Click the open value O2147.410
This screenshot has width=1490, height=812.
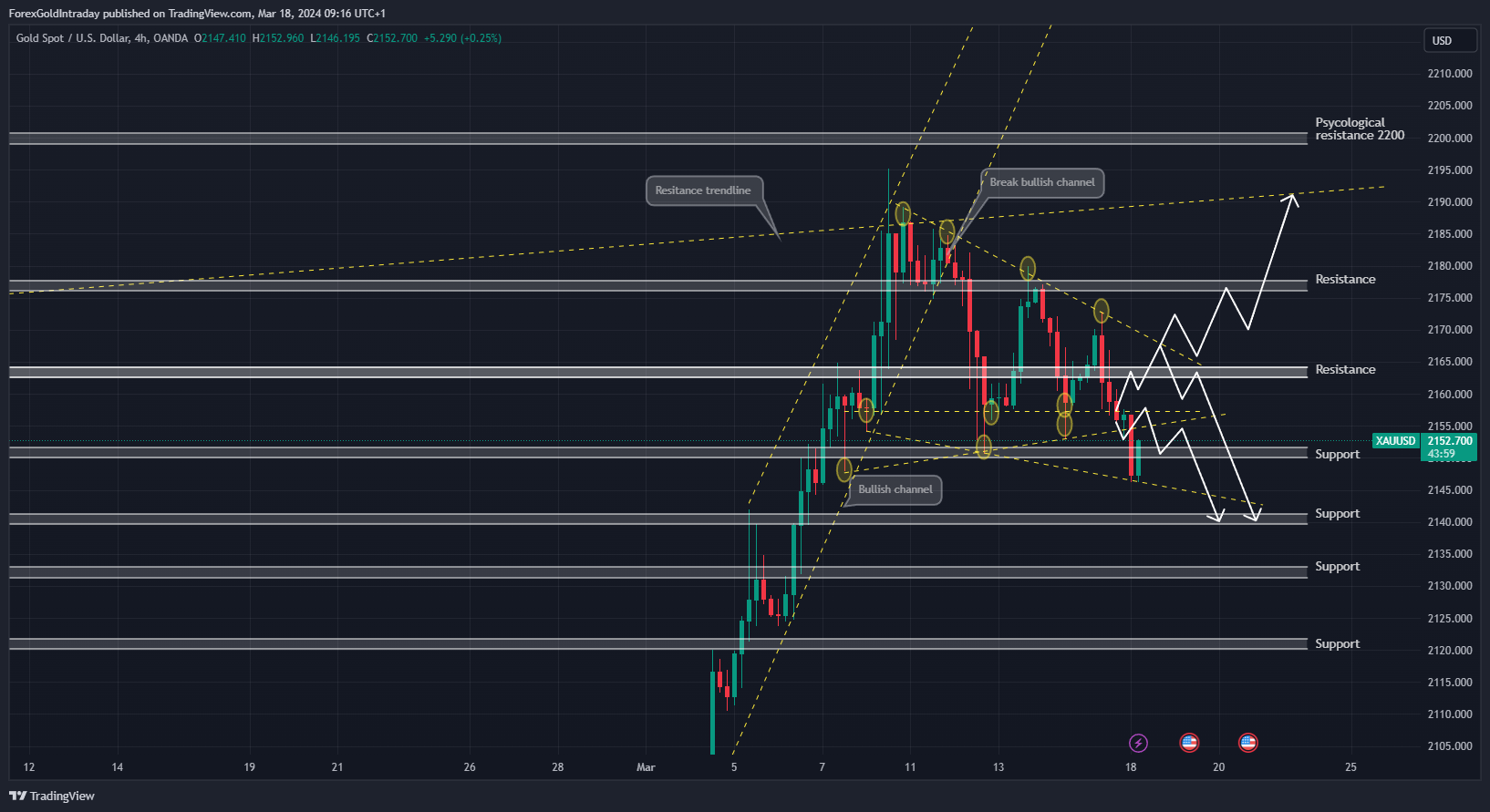220,38
